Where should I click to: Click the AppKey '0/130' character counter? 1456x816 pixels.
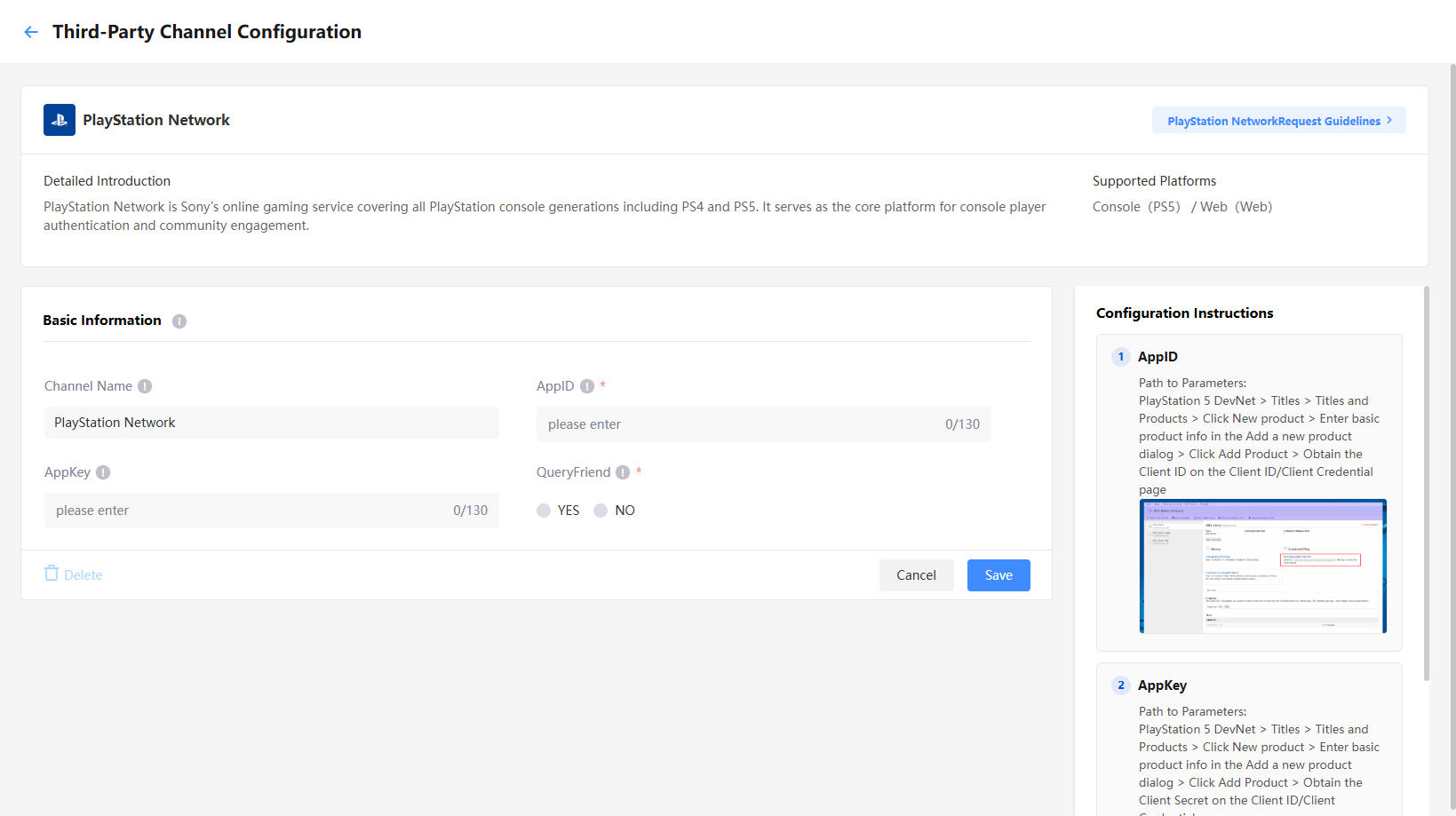coord(471,511)
